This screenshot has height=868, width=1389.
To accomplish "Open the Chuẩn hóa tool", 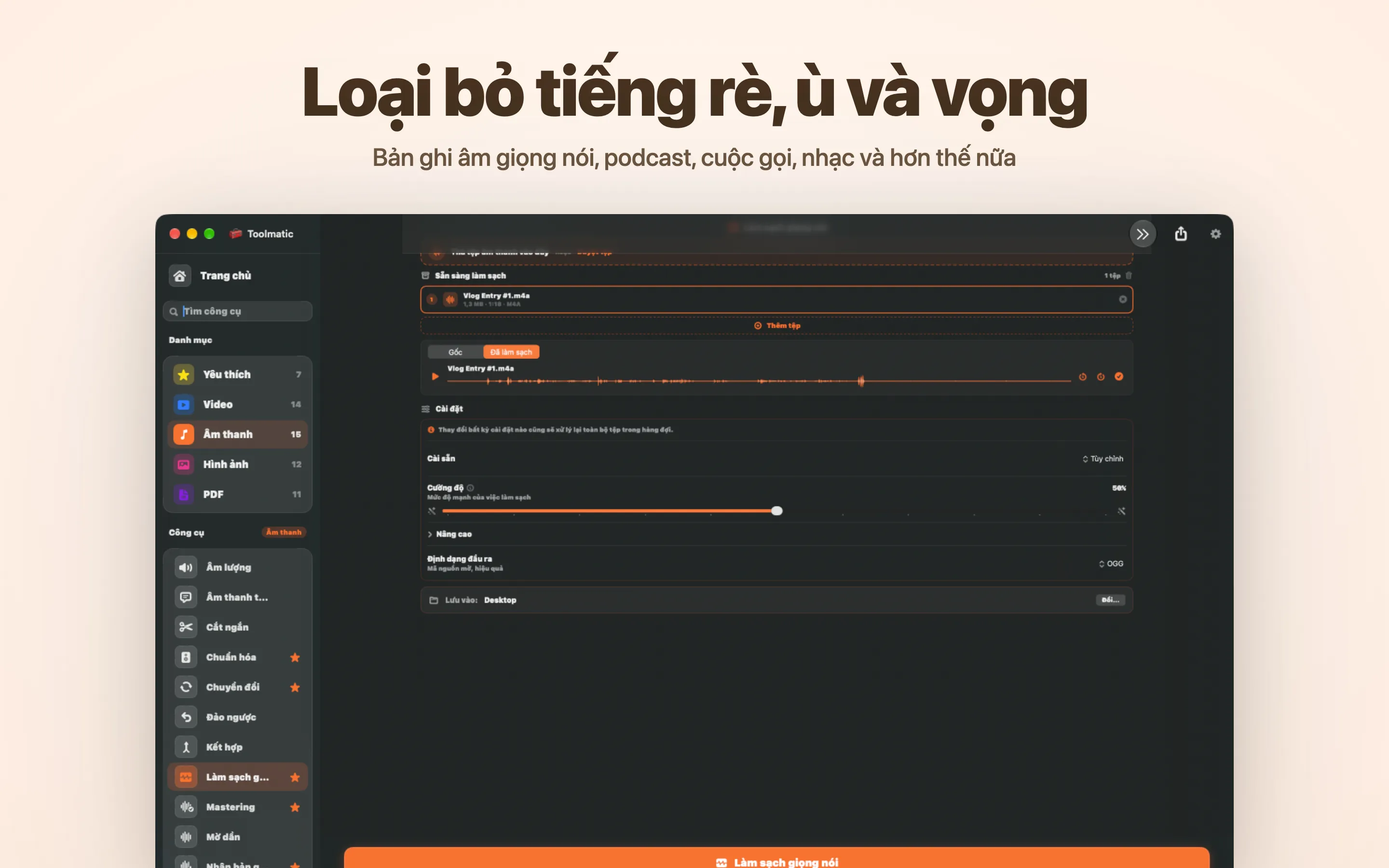I will tap(238, 657).
